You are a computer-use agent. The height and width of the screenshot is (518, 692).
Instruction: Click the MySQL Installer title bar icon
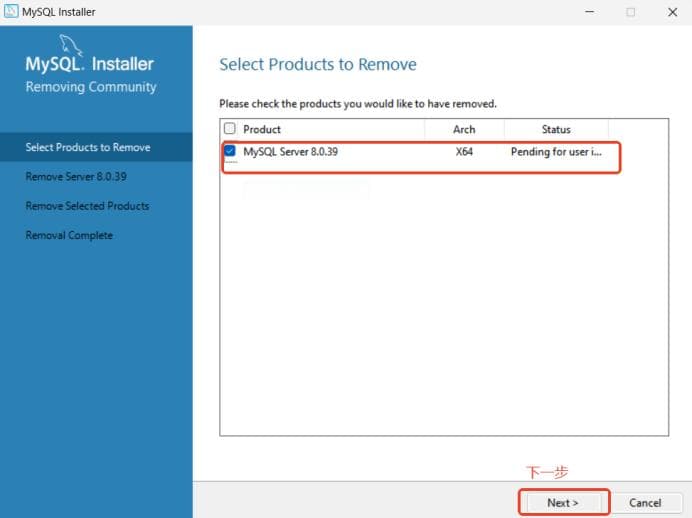pyautogui.click(x=11, y=11)
